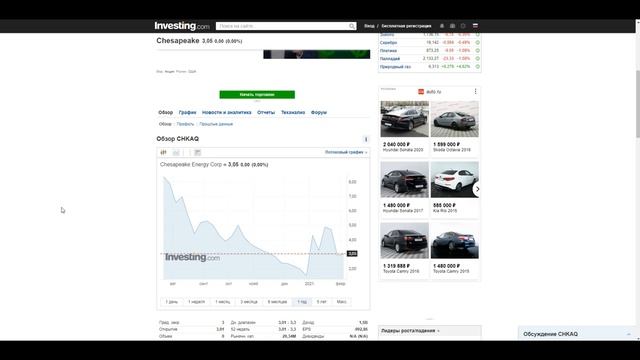Click the alert circle for Платина row

tap(478, 51)
